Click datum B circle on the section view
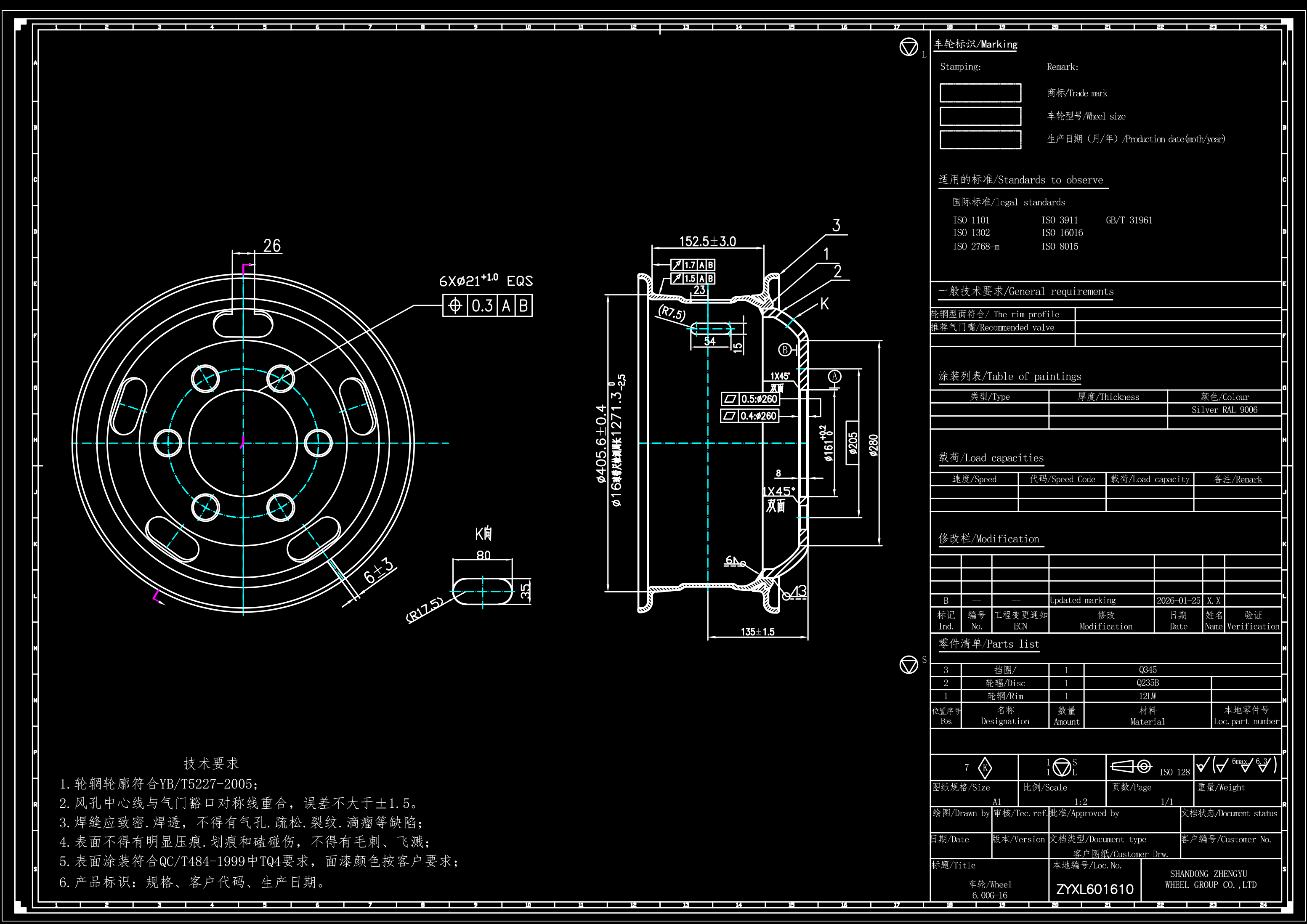 [785, 350]
